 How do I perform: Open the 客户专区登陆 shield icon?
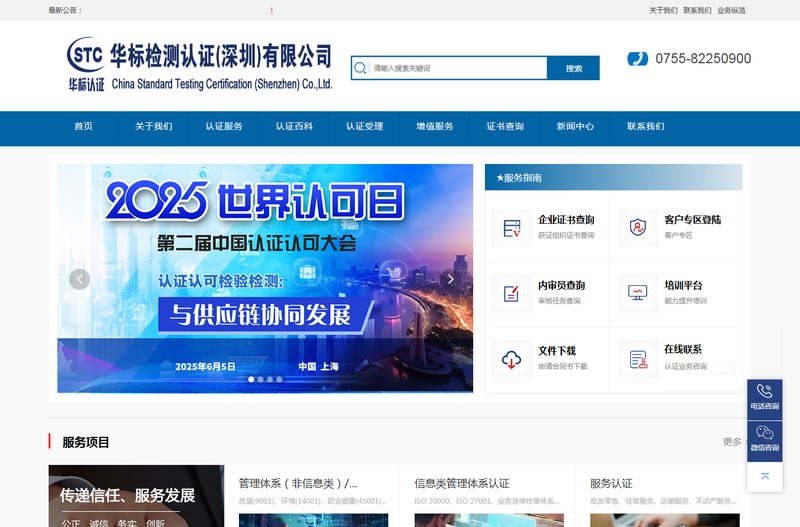click(638, 228)
